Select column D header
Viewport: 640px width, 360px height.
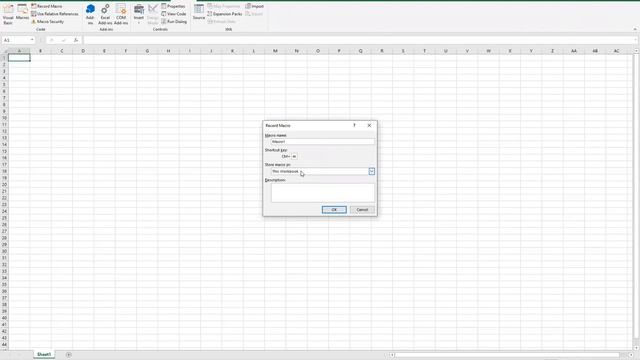click(x=83, y=51)
